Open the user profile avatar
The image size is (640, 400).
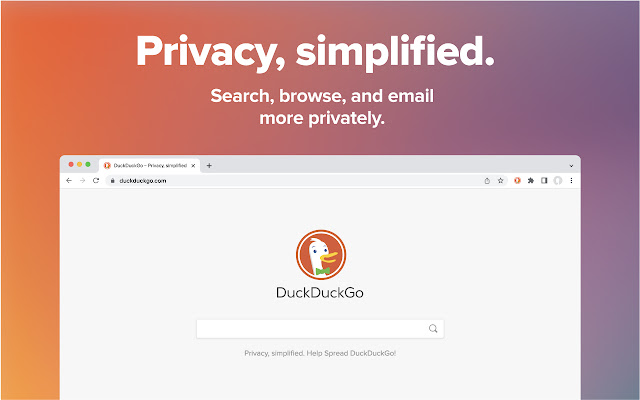click(x=558, y=180)
